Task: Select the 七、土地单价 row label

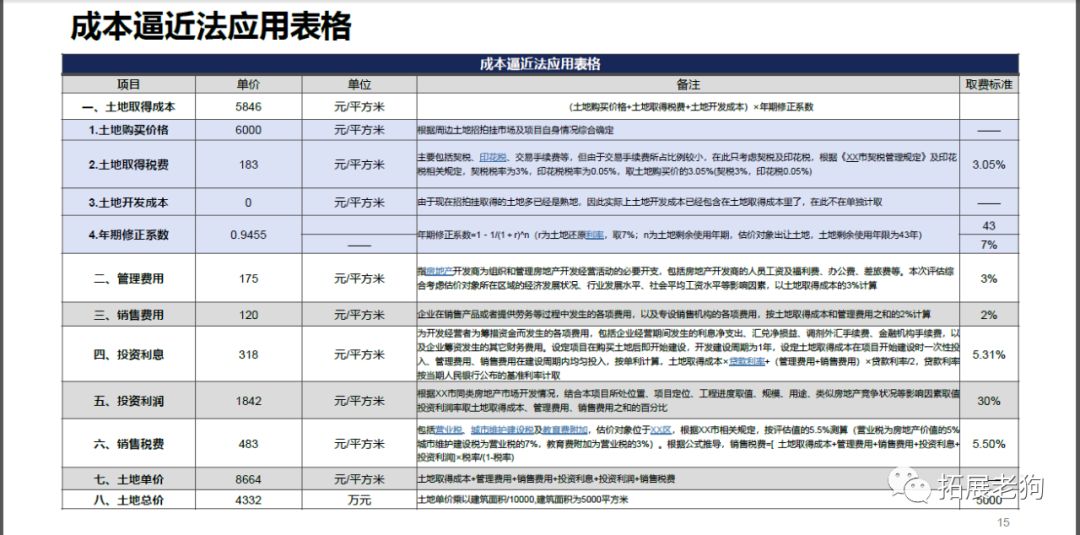Action: [x=129, y=479]
